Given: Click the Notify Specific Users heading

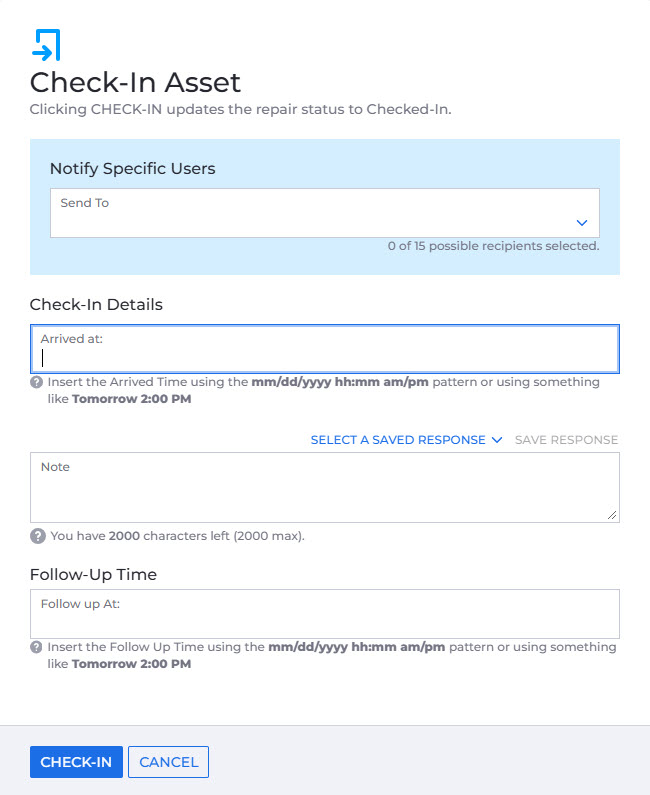Looking at the screenshot, I should 132,168.
